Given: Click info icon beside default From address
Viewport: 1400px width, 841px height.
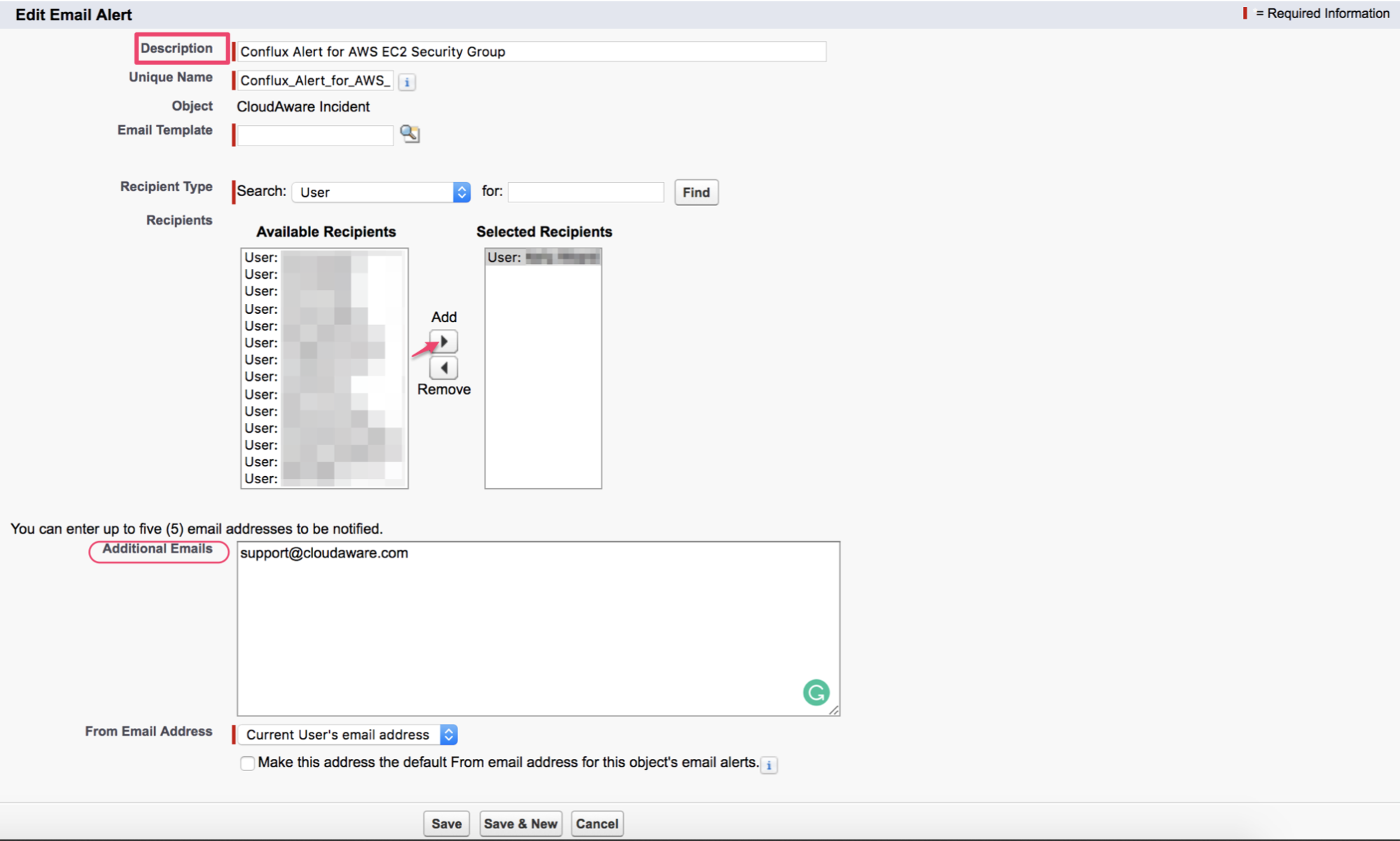Looking at the screenshot, I should [x=769, y=765].
